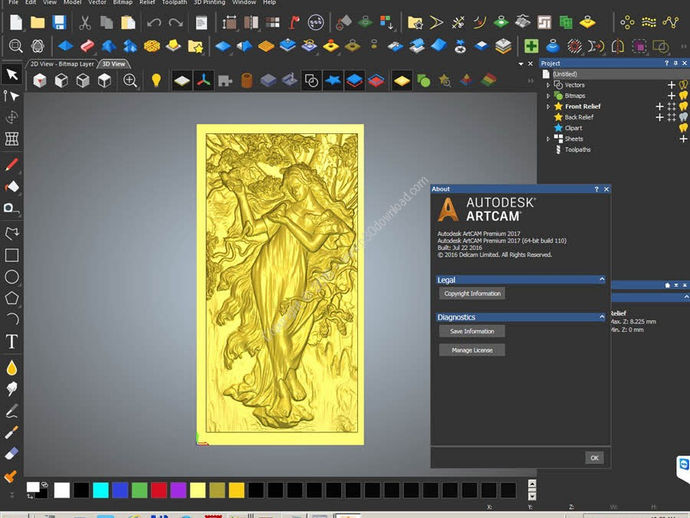Click OK in the About dialog
The width and height of the screenshot is (690, 518).
pos(594,458)
